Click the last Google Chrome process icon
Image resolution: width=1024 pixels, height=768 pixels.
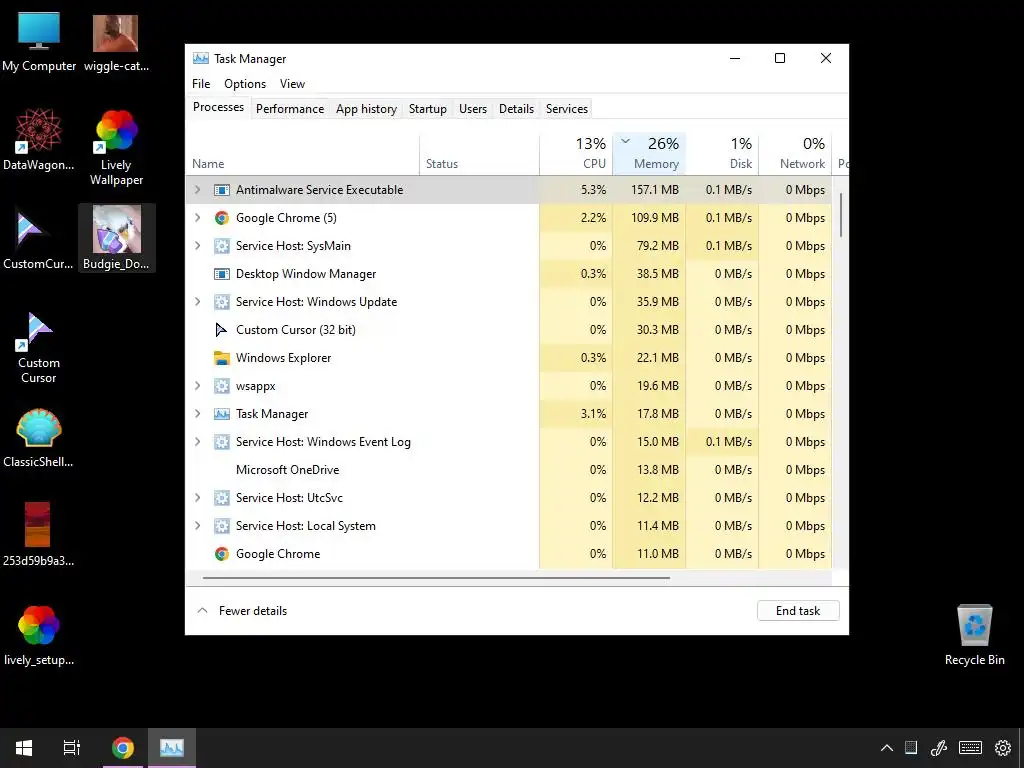[x=222, y=554]
